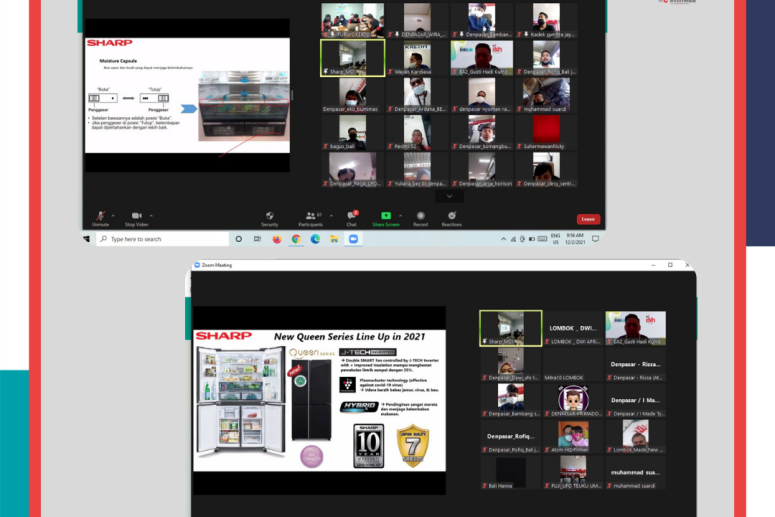Select the Denpasar / I Made tile
This screenshot has height=517, width=775.
coord(636,400)
